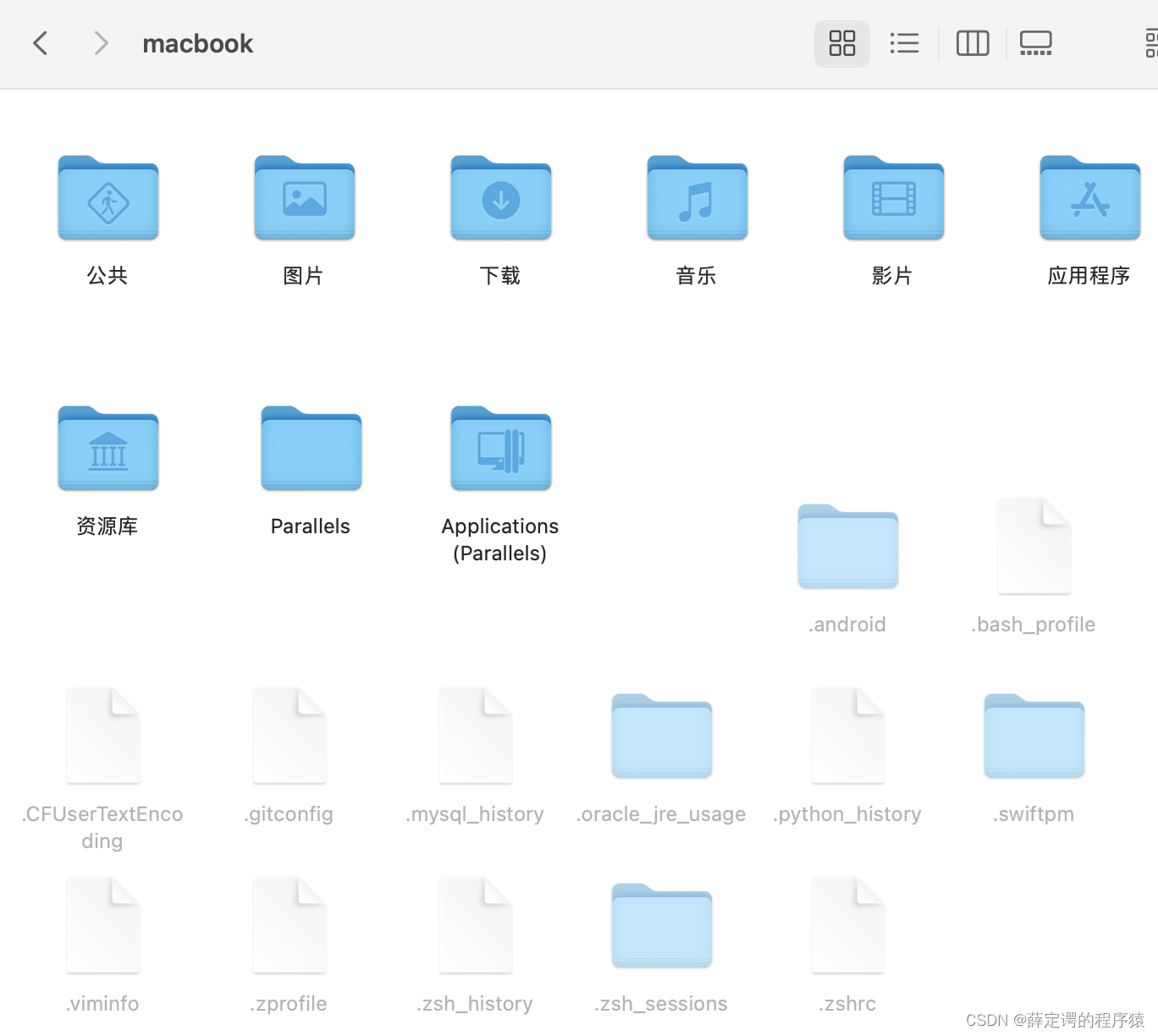This screenshot has height=1036, width=1158.
Task: Select the hidden .android folder icon
Action: (848, 547)
